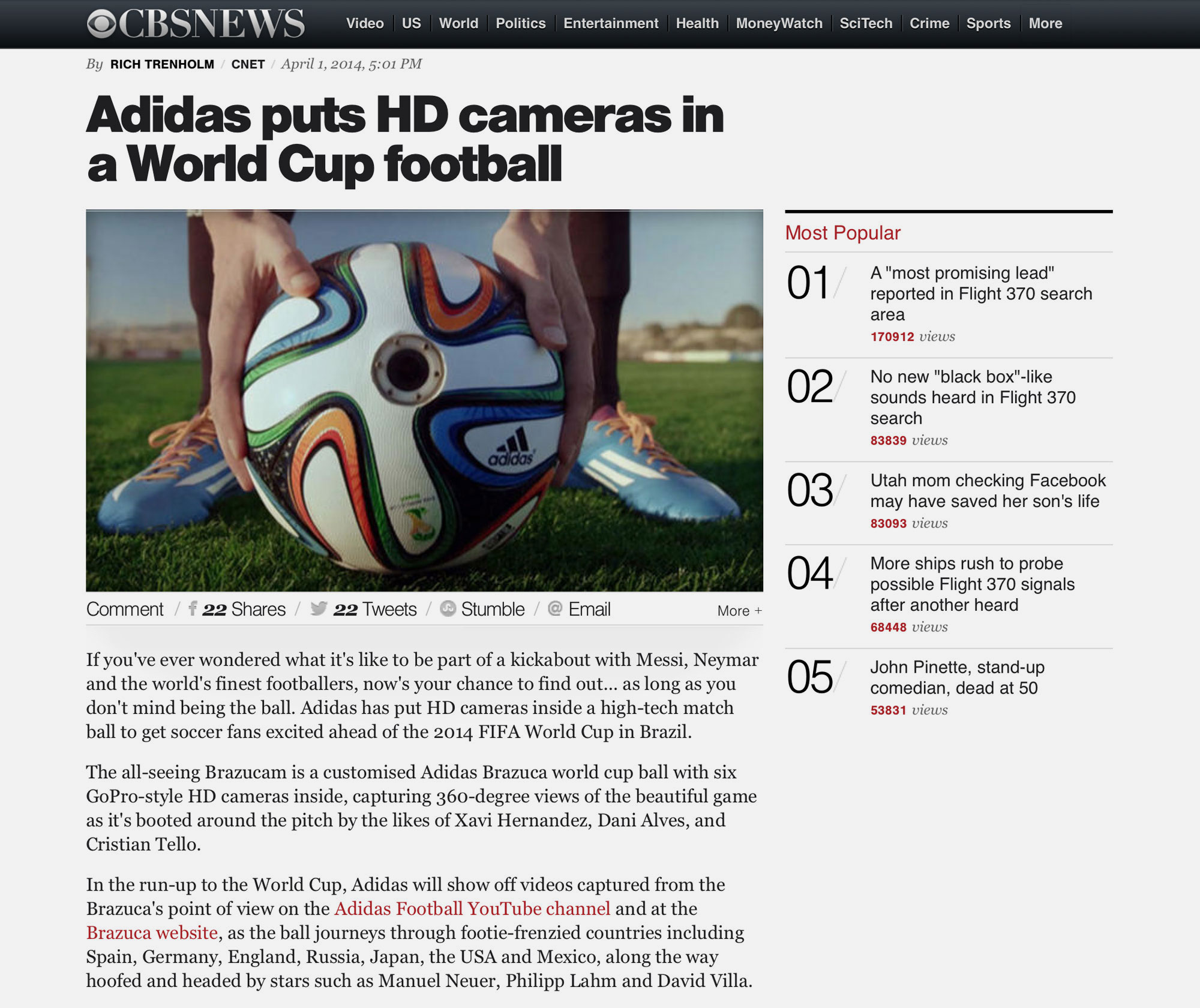Click the StumbleUpon icon
The width and height of the screenshot is (1200, 1008).
click(x=448, y=608)
